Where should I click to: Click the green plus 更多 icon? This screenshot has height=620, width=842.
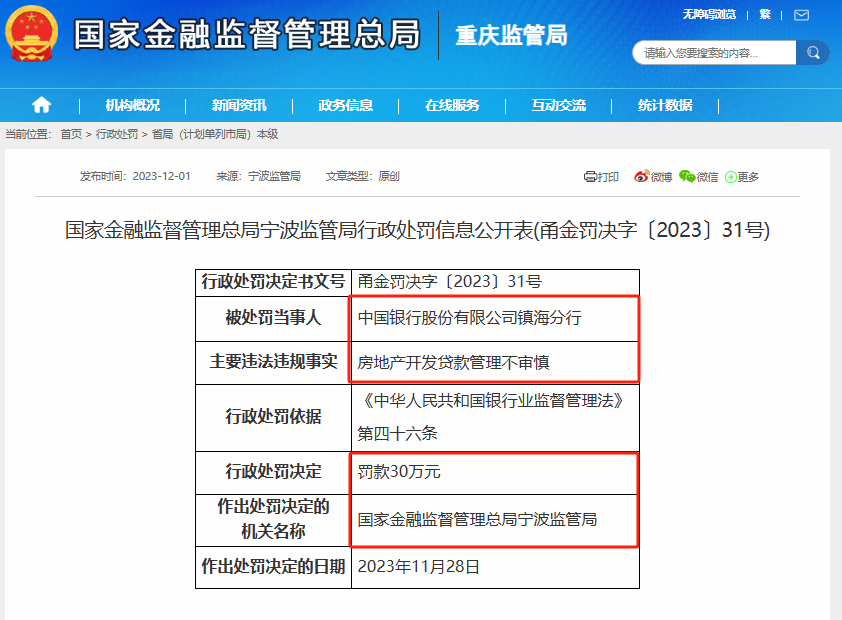(730, 177)
